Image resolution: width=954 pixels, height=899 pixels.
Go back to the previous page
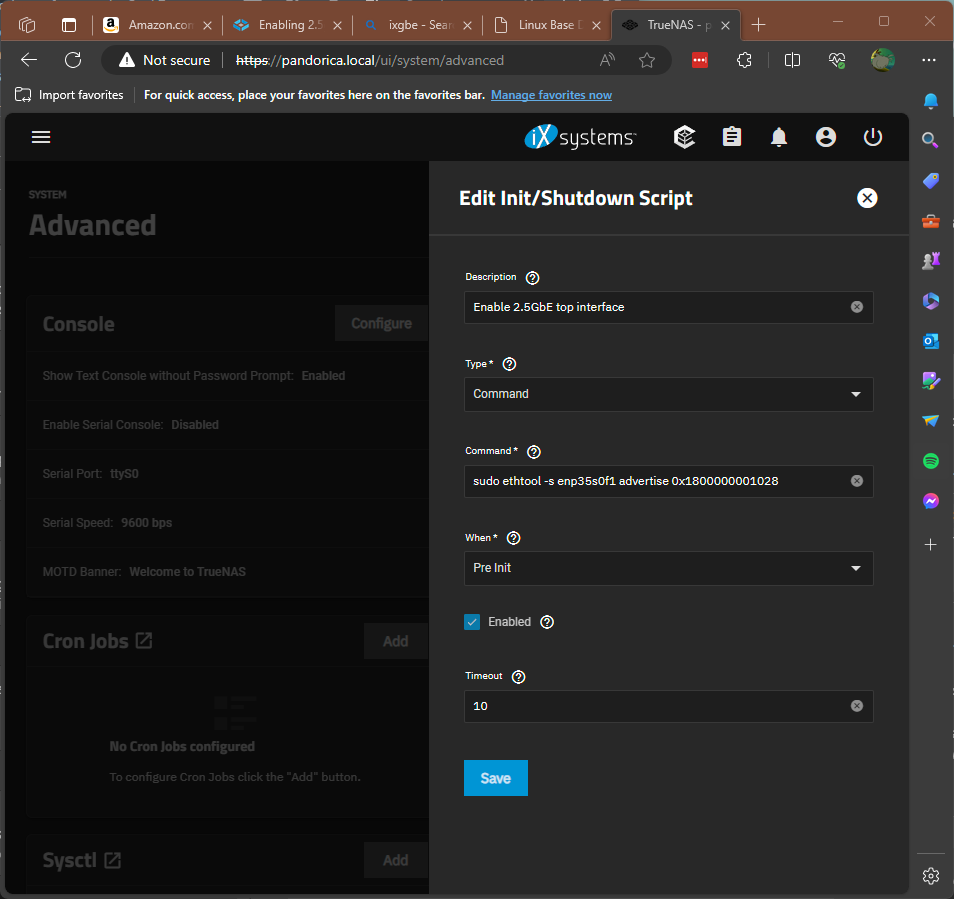29,60
